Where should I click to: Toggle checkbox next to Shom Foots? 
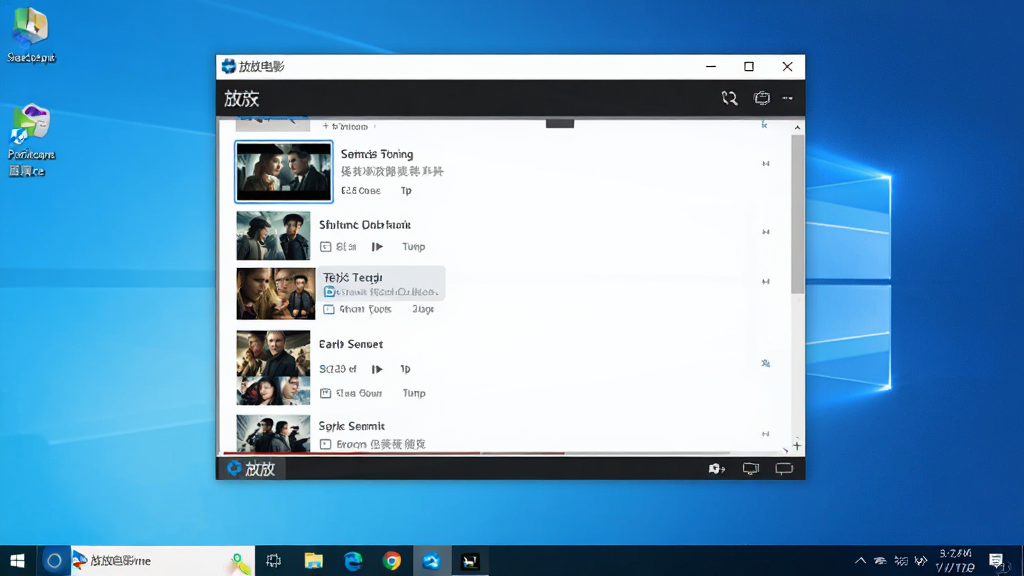[328, 309]
